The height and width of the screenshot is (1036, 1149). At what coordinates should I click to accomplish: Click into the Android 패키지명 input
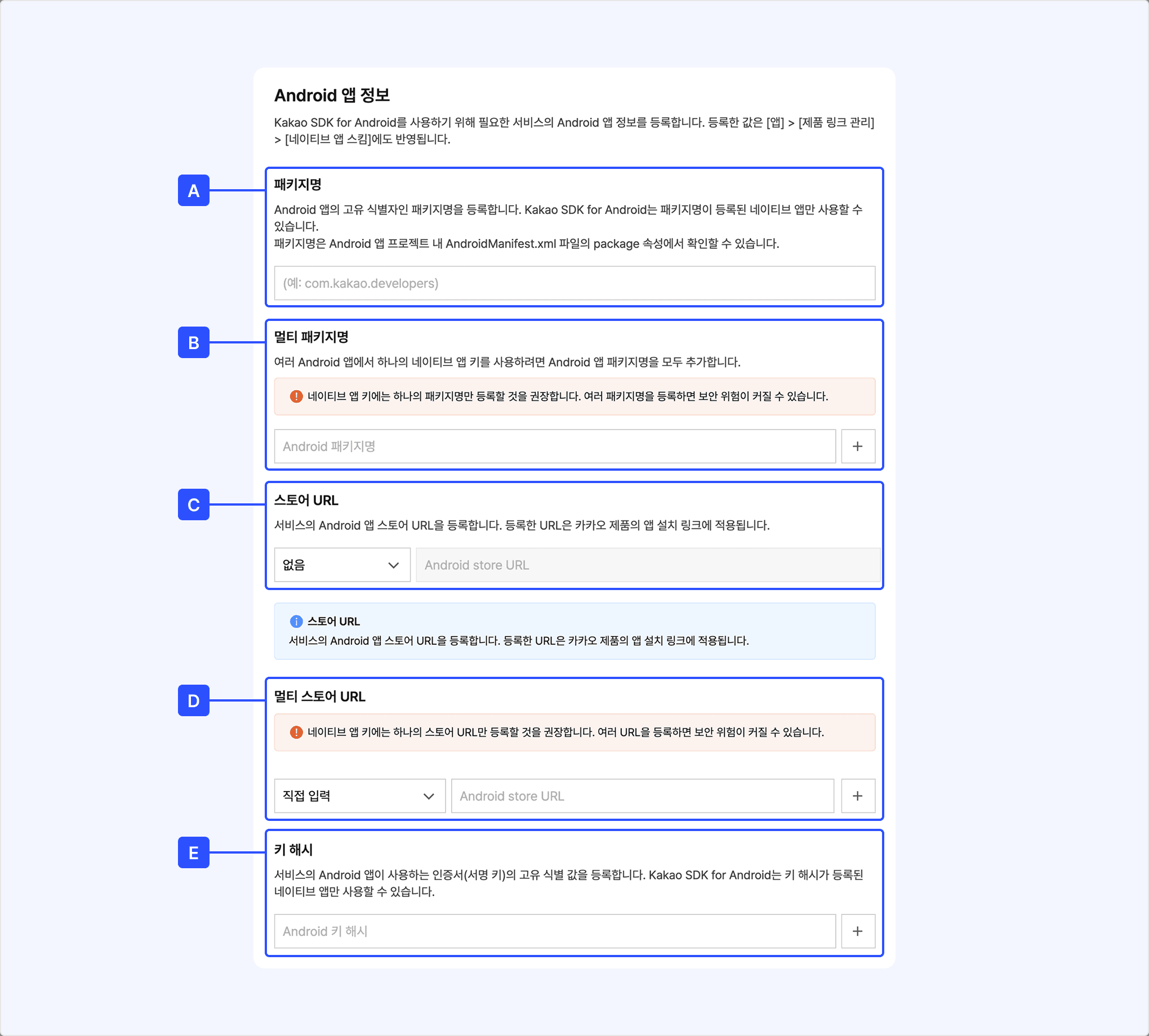tap(555, 446)
